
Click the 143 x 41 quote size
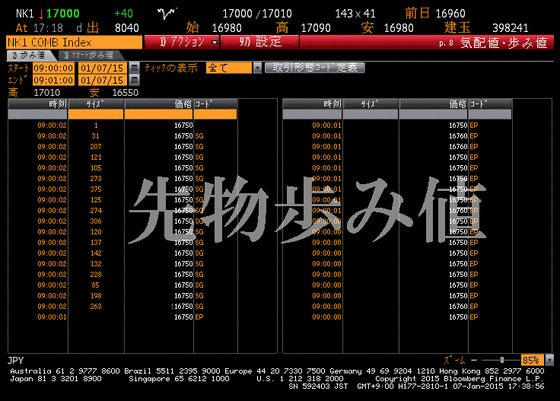(x=355, y=14)
